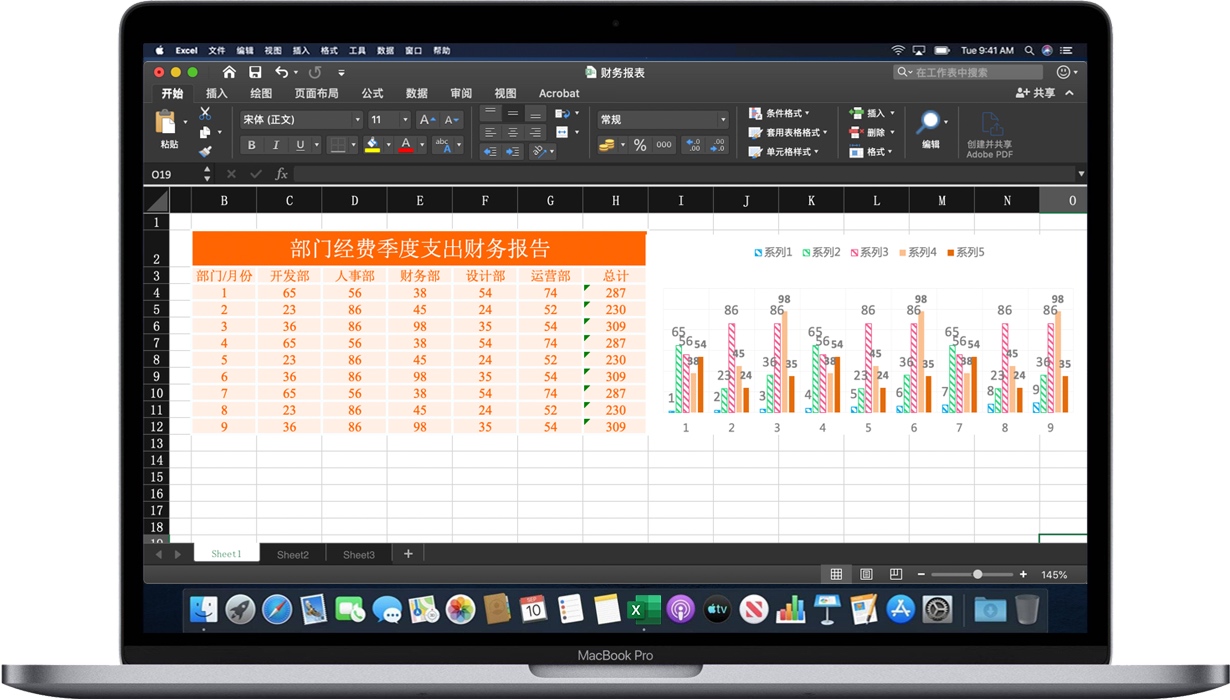
Task: Switch to the 公式 ribbon tab
Action: click(372, 93)
